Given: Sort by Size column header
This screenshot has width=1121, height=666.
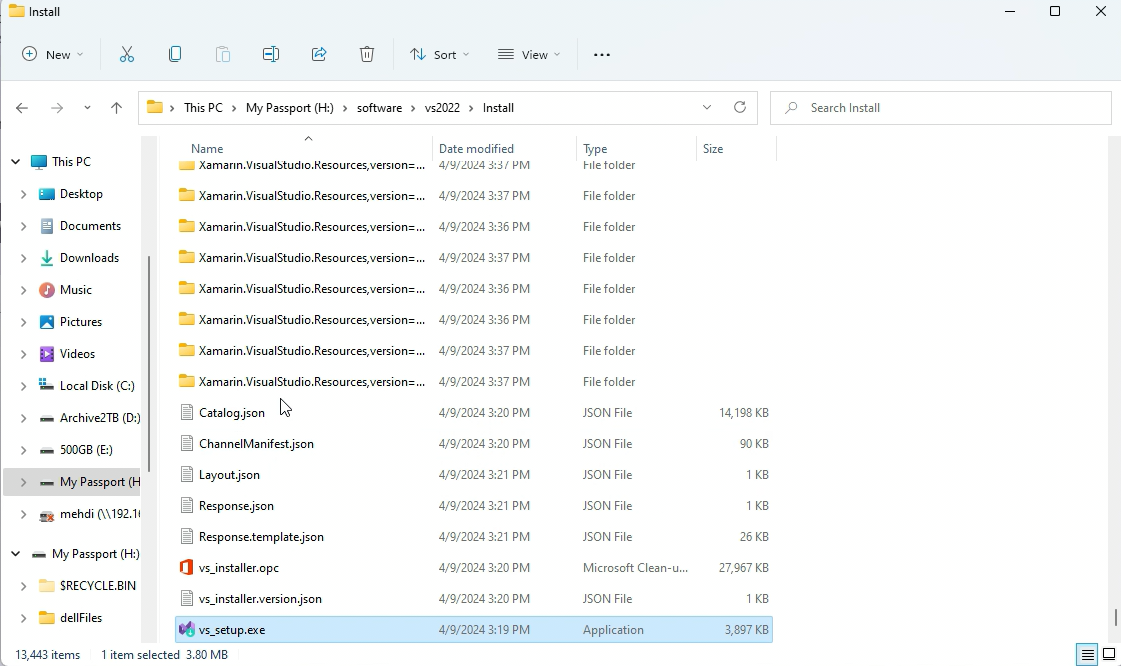Looking at the screenshot, I should click(736, 149).
